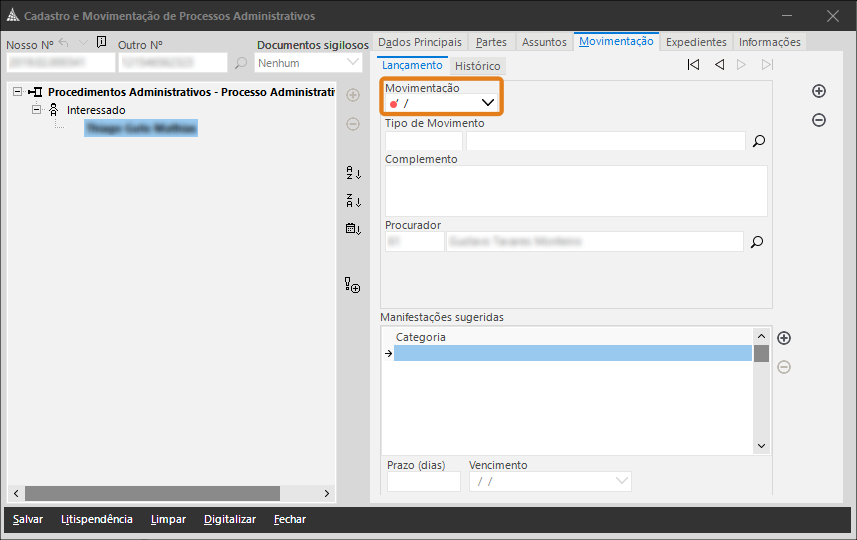Sort tree descending with Z-A icon
This screenshot has height=540, width=857.
(352, 200)
